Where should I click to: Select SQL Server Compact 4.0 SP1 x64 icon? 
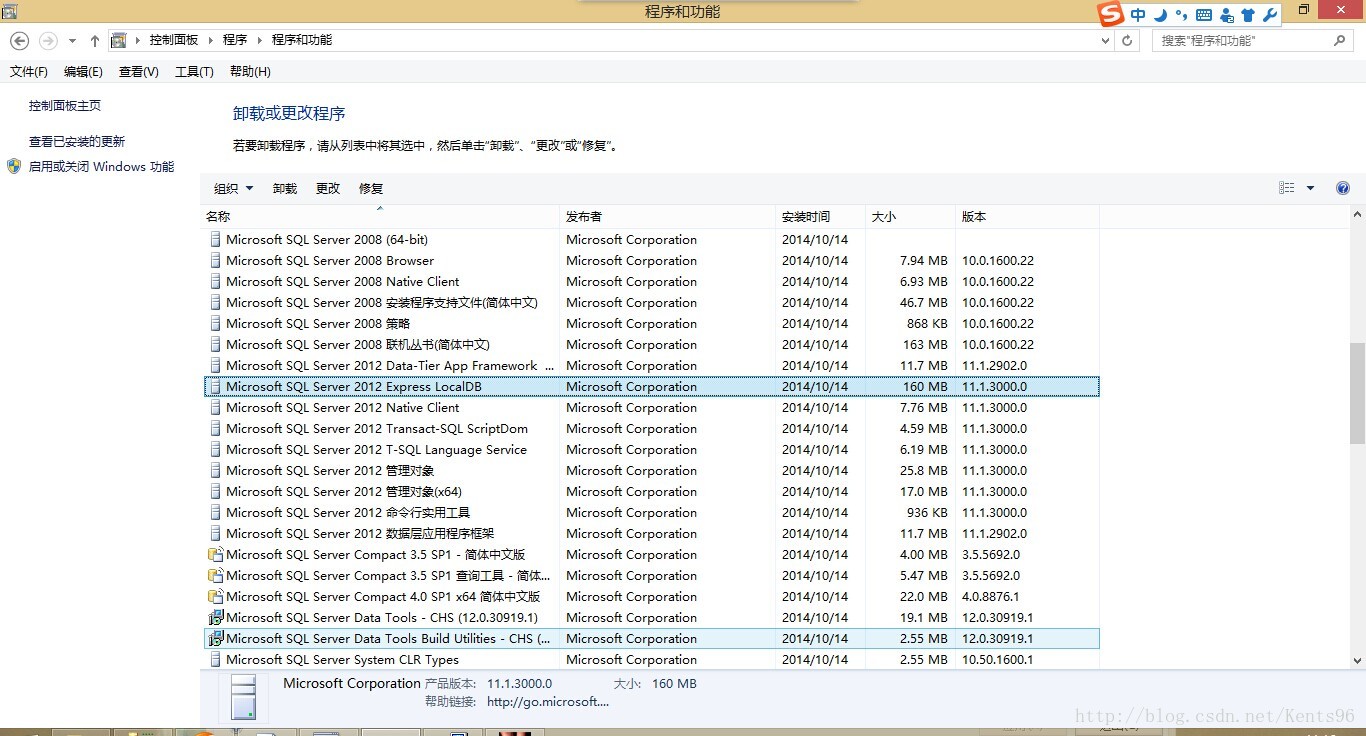click(x=215, y=597)
